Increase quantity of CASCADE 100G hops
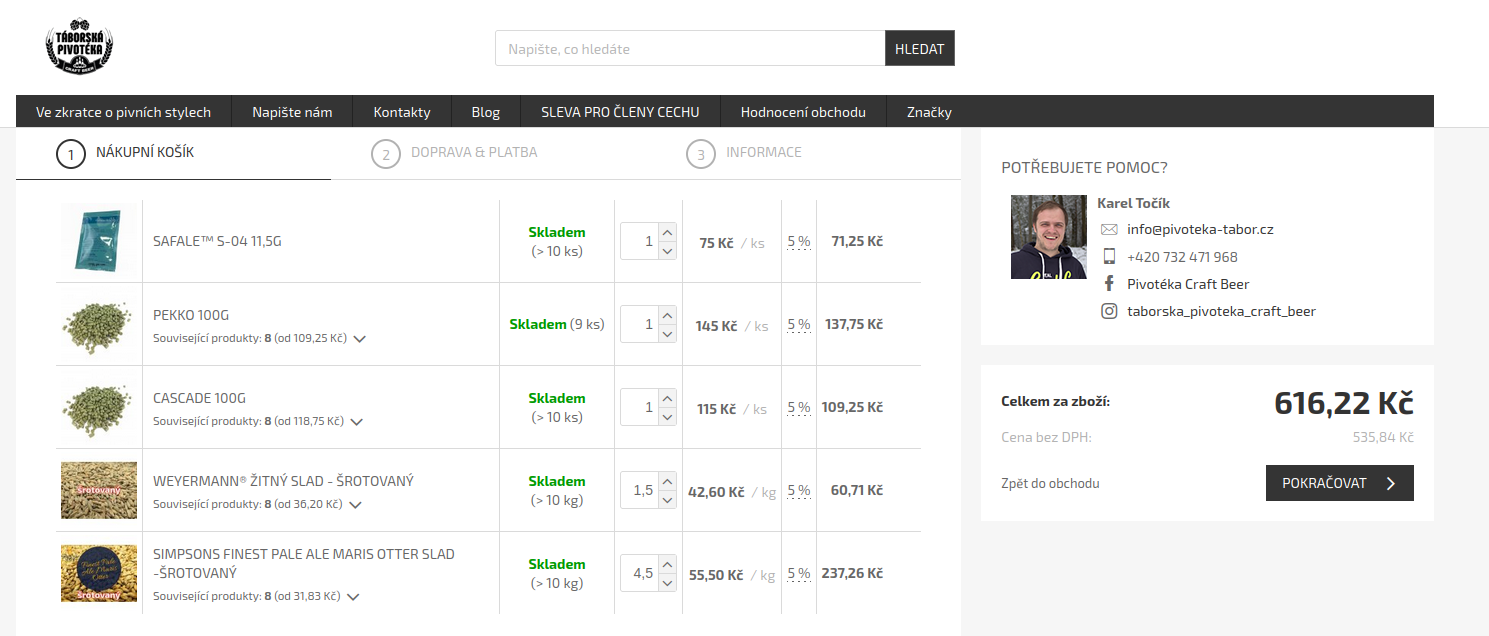 point(668,398)
